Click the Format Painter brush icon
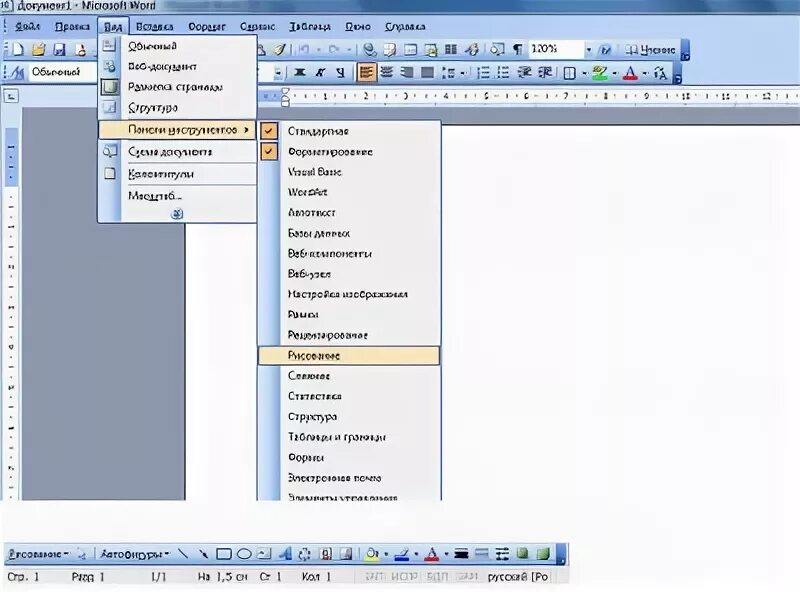The image size is (800, 592). [280, 50]
